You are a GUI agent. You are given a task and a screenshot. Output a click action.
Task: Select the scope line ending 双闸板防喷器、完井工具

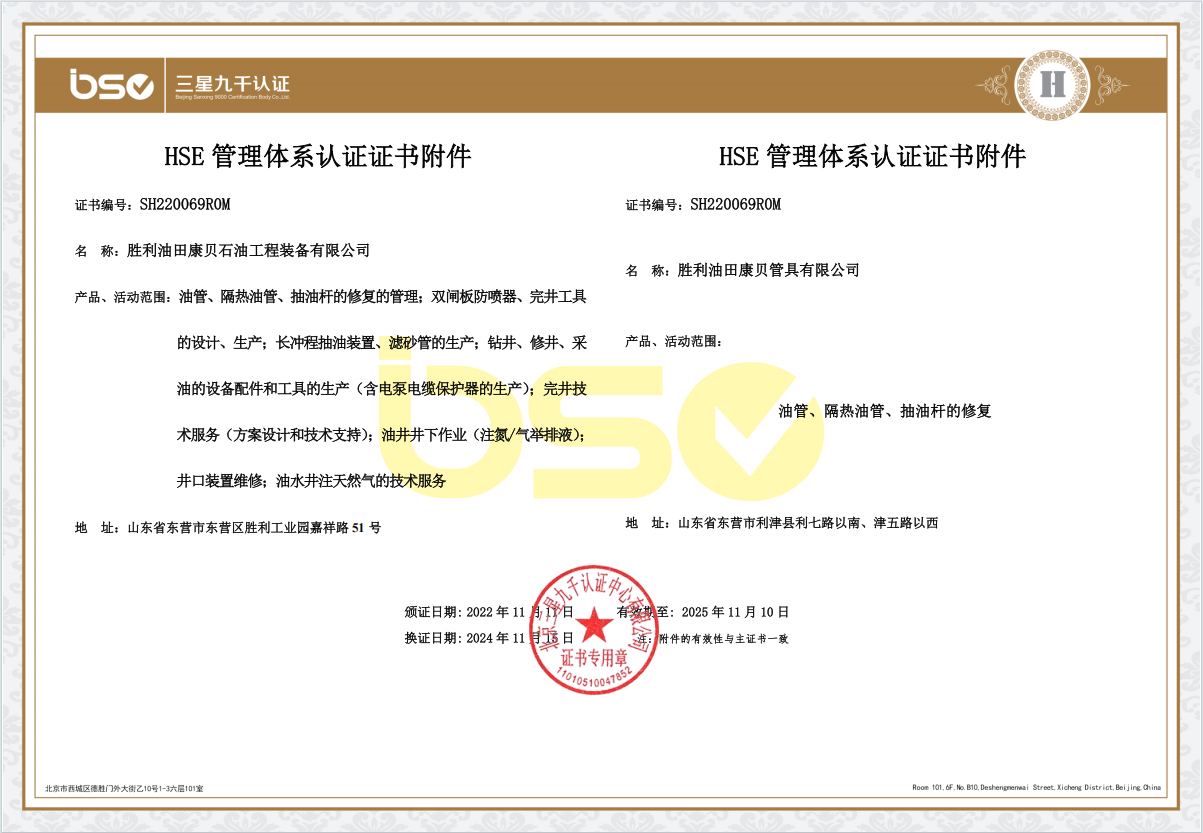click(x=382, y=297)
